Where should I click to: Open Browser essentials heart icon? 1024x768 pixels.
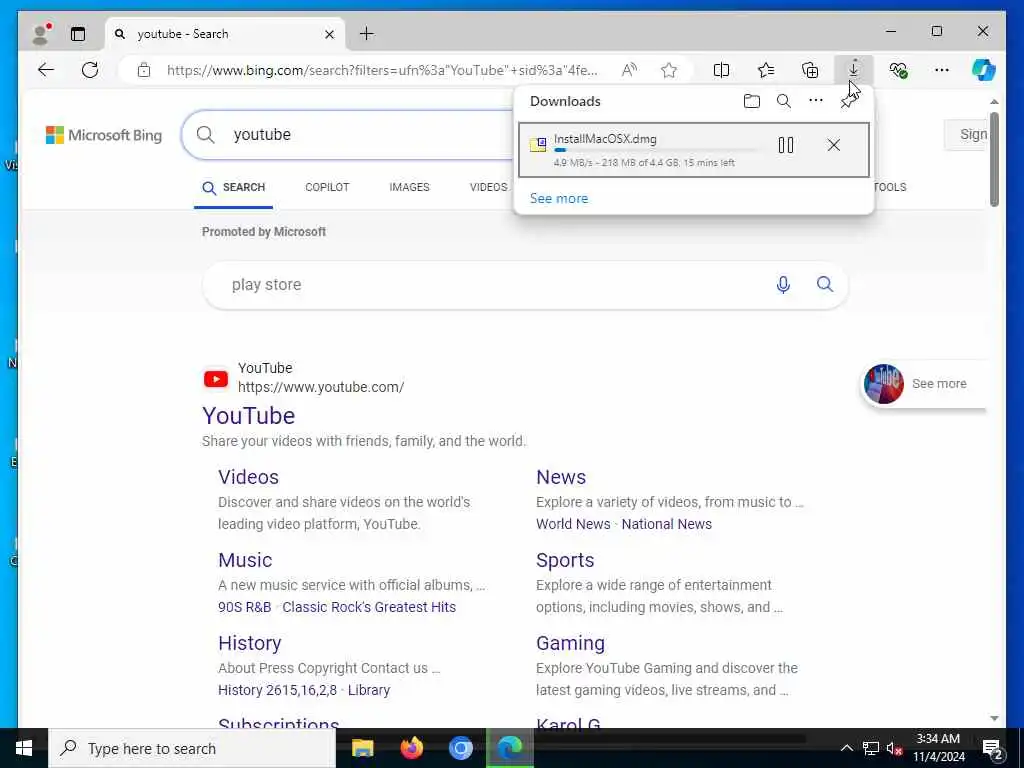(899, 70)
